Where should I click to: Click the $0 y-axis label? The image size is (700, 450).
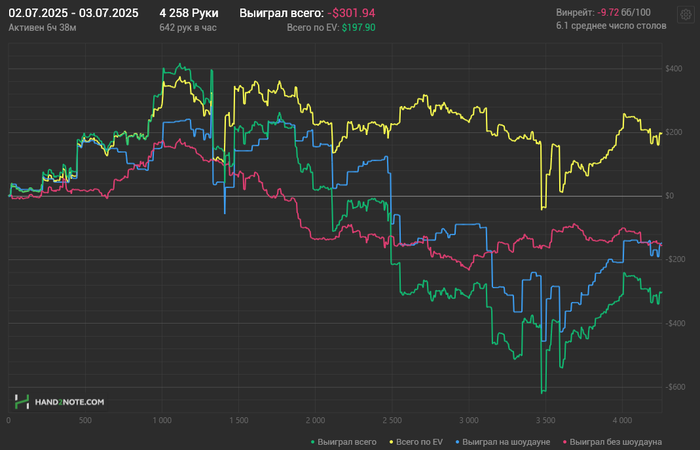670,196
